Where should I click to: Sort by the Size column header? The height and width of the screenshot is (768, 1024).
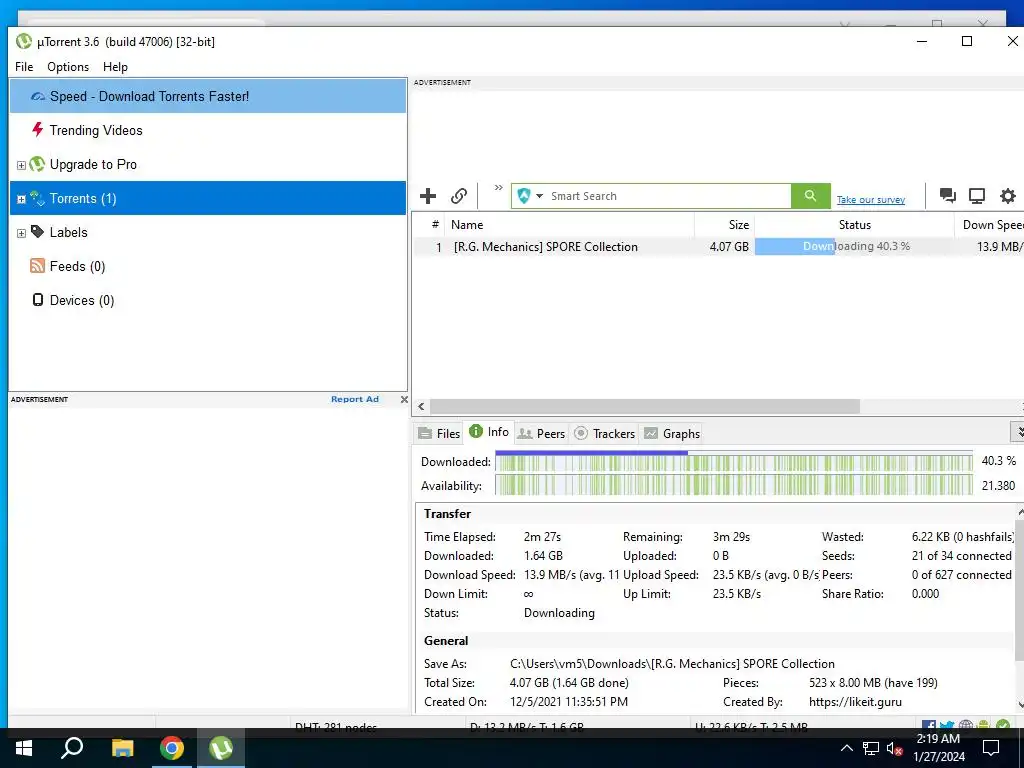[724, 225]
